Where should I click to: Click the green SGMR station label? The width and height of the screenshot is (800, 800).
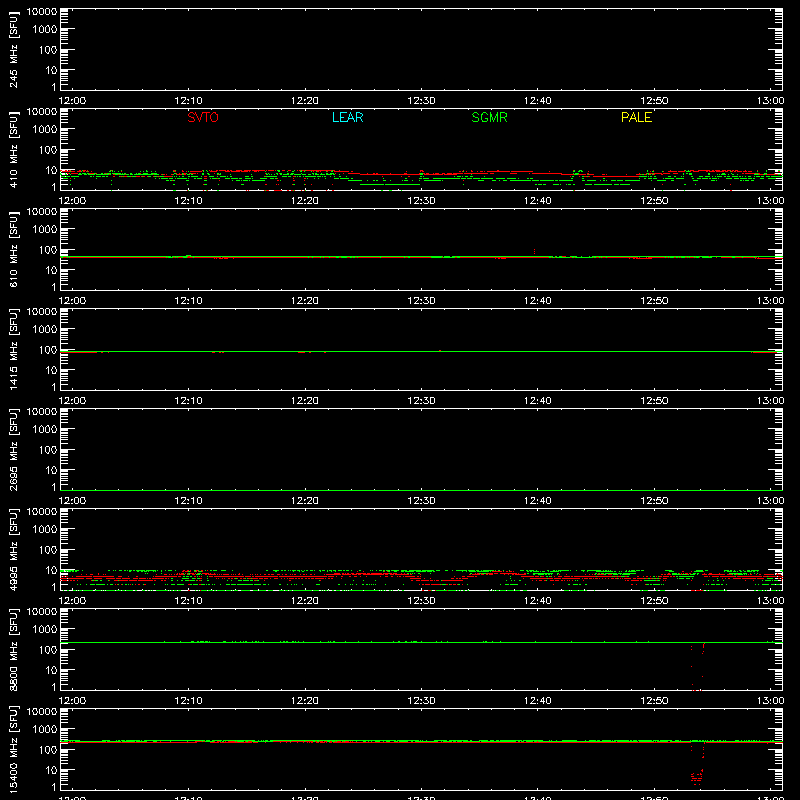(x=489, y=117)
